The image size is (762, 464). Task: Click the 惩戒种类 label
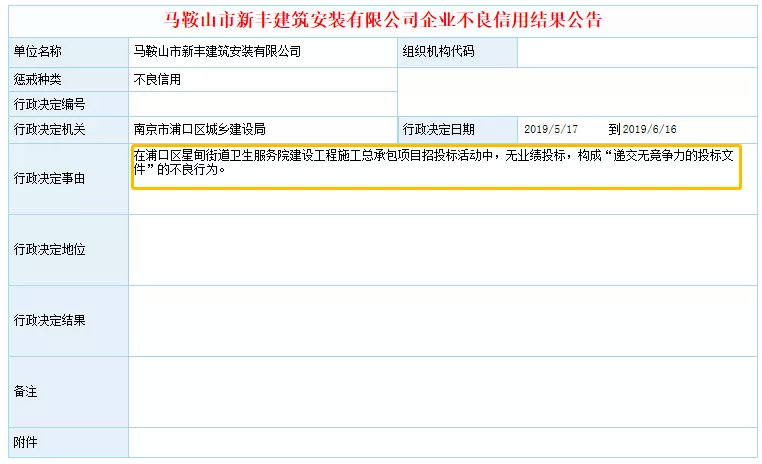(x=37, y=80)
